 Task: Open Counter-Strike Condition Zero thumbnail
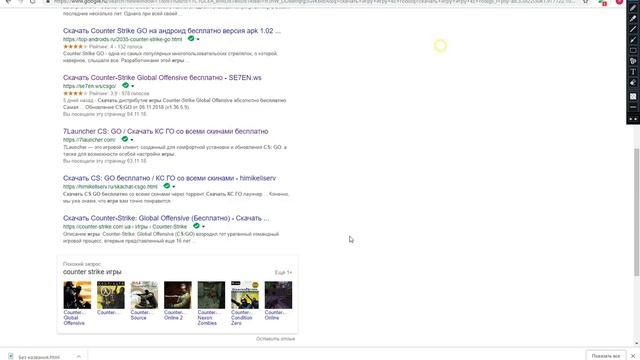244,295
